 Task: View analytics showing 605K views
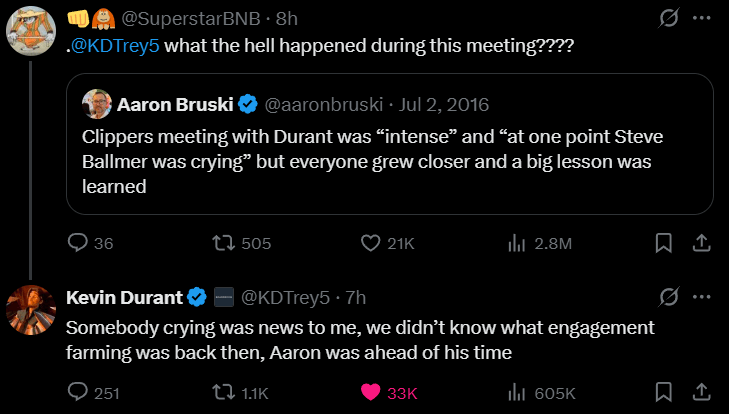point(518,393)
